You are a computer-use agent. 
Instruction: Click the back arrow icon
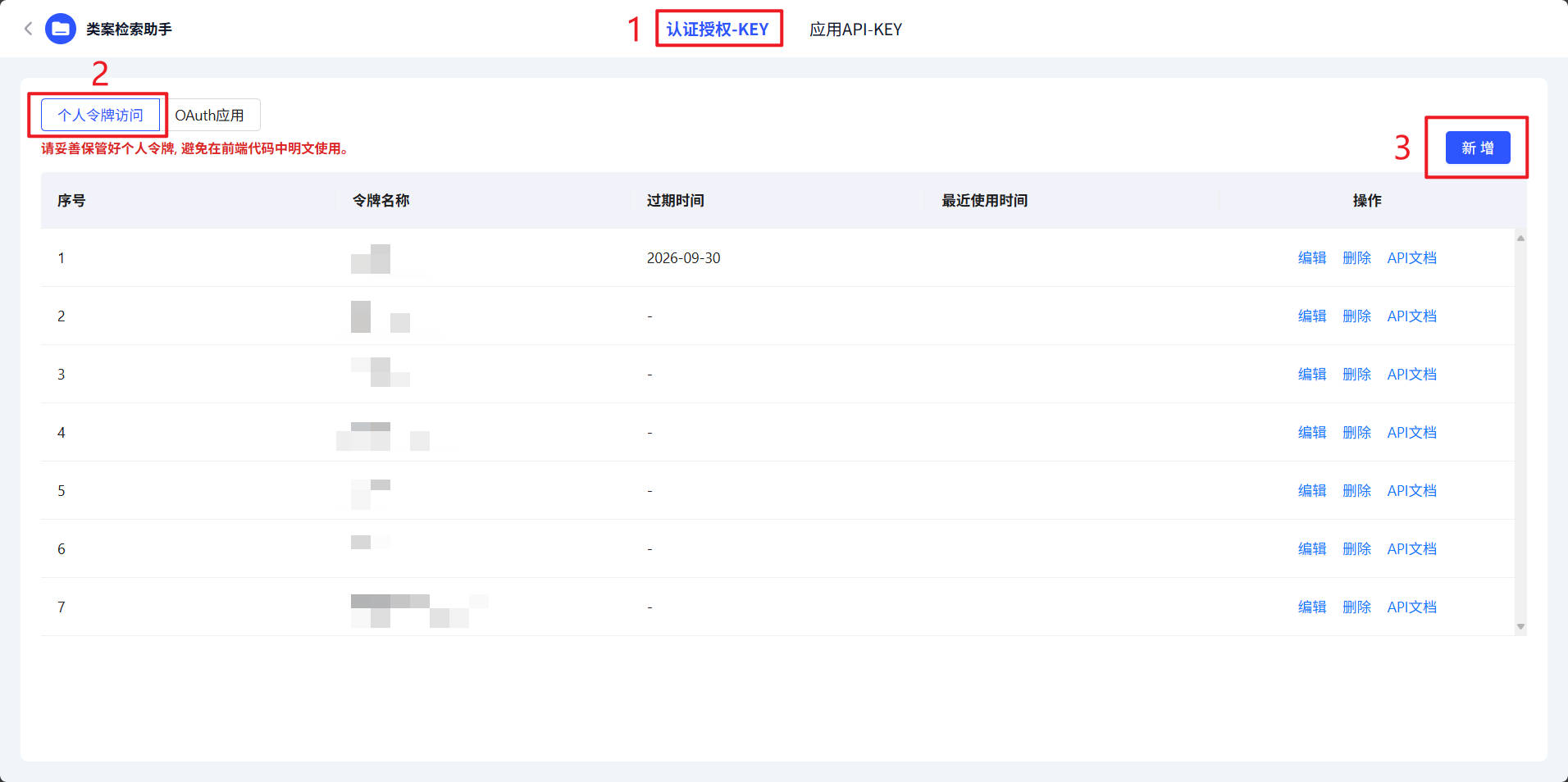29,29
